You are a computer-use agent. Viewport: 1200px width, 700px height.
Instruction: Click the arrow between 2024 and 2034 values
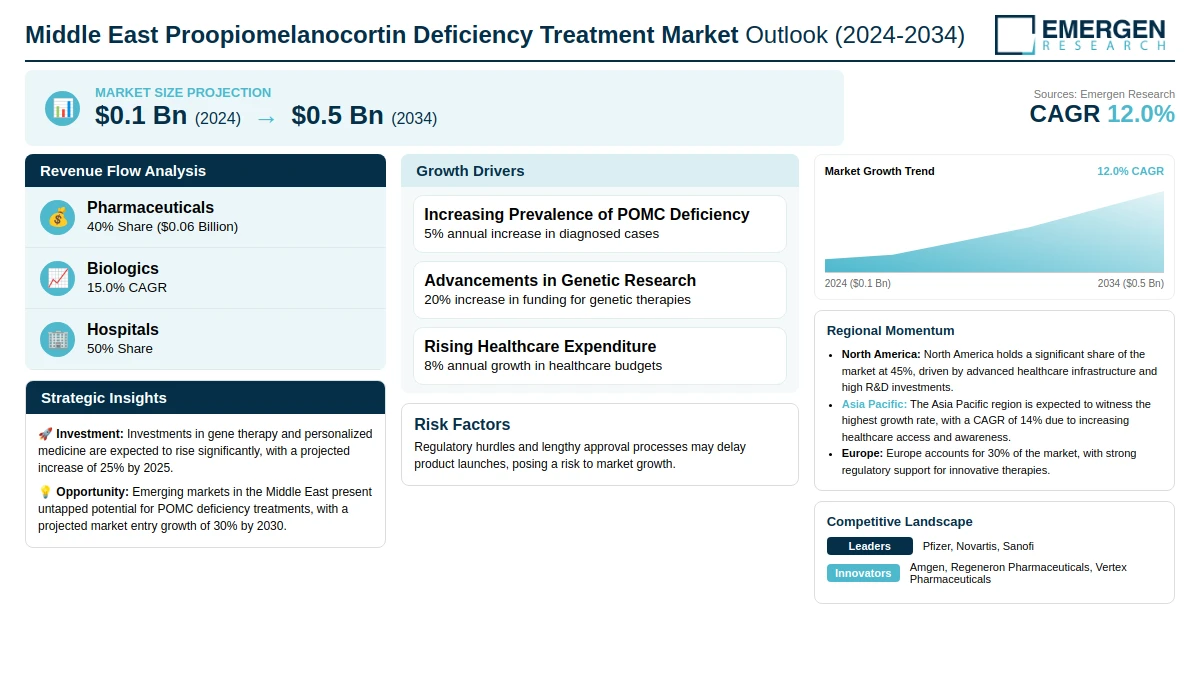[x=266, y=118]
